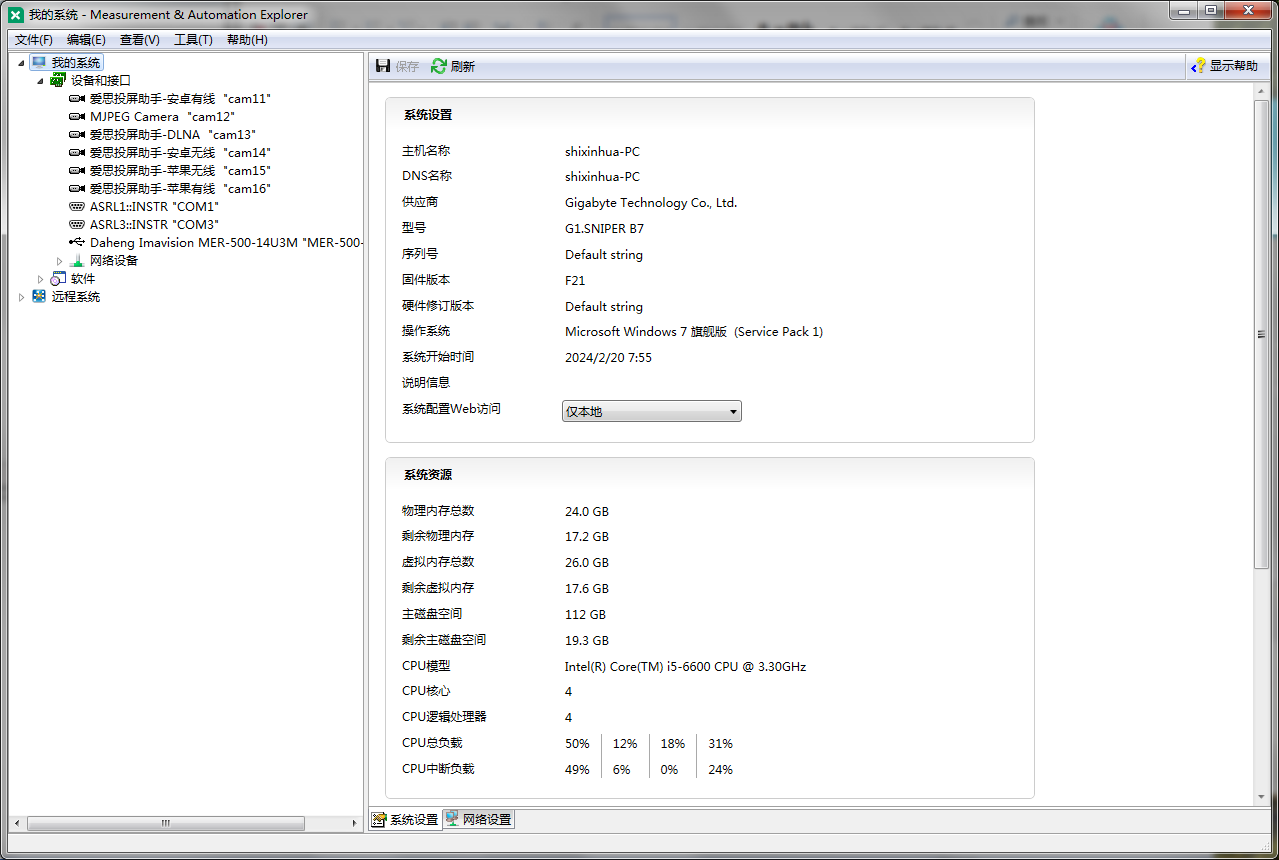Open the 查看(V) menu
This screenshot has width=1279, height=860.
point(140,40)
